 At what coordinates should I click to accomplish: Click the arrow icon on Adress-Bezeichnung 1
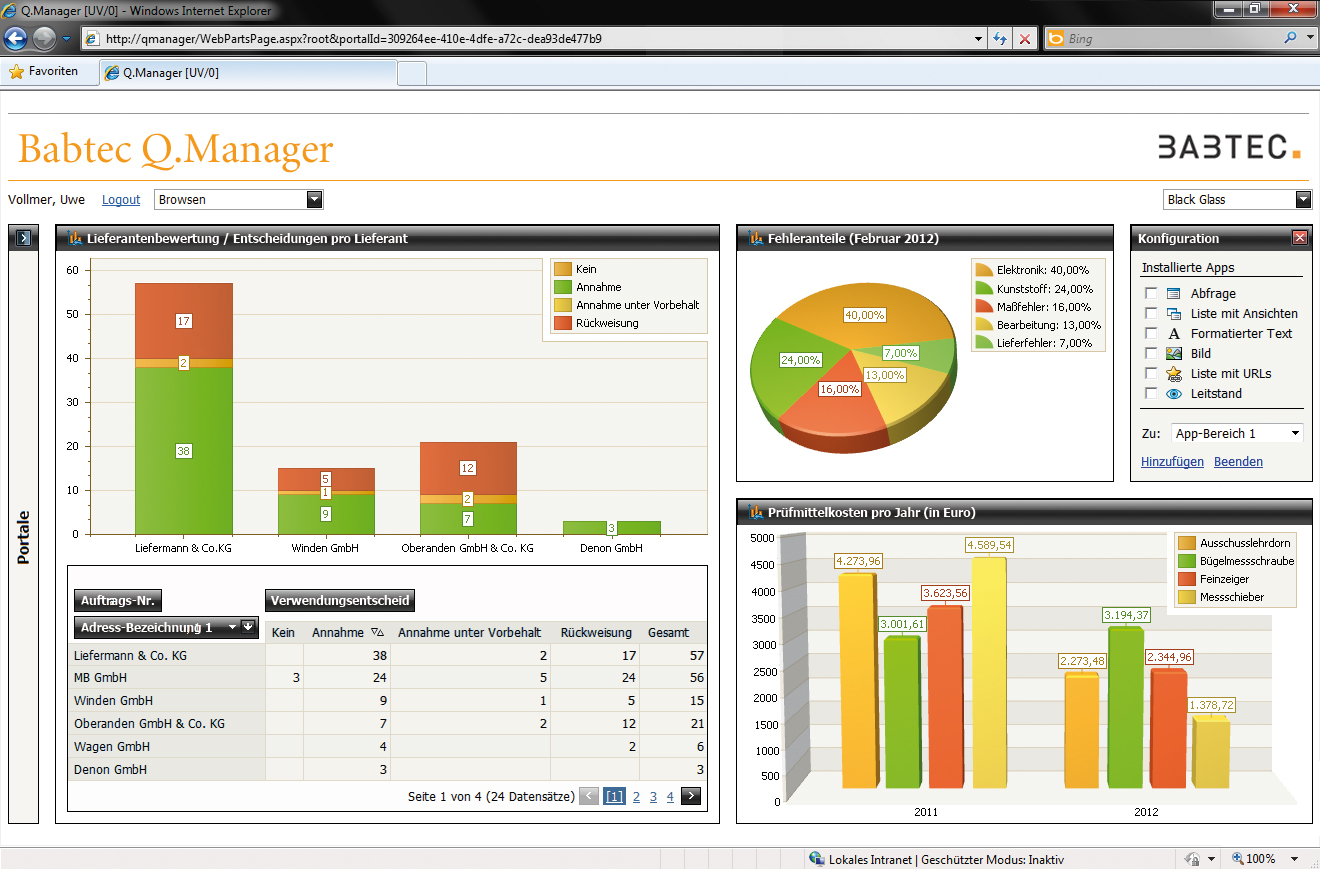249,627
